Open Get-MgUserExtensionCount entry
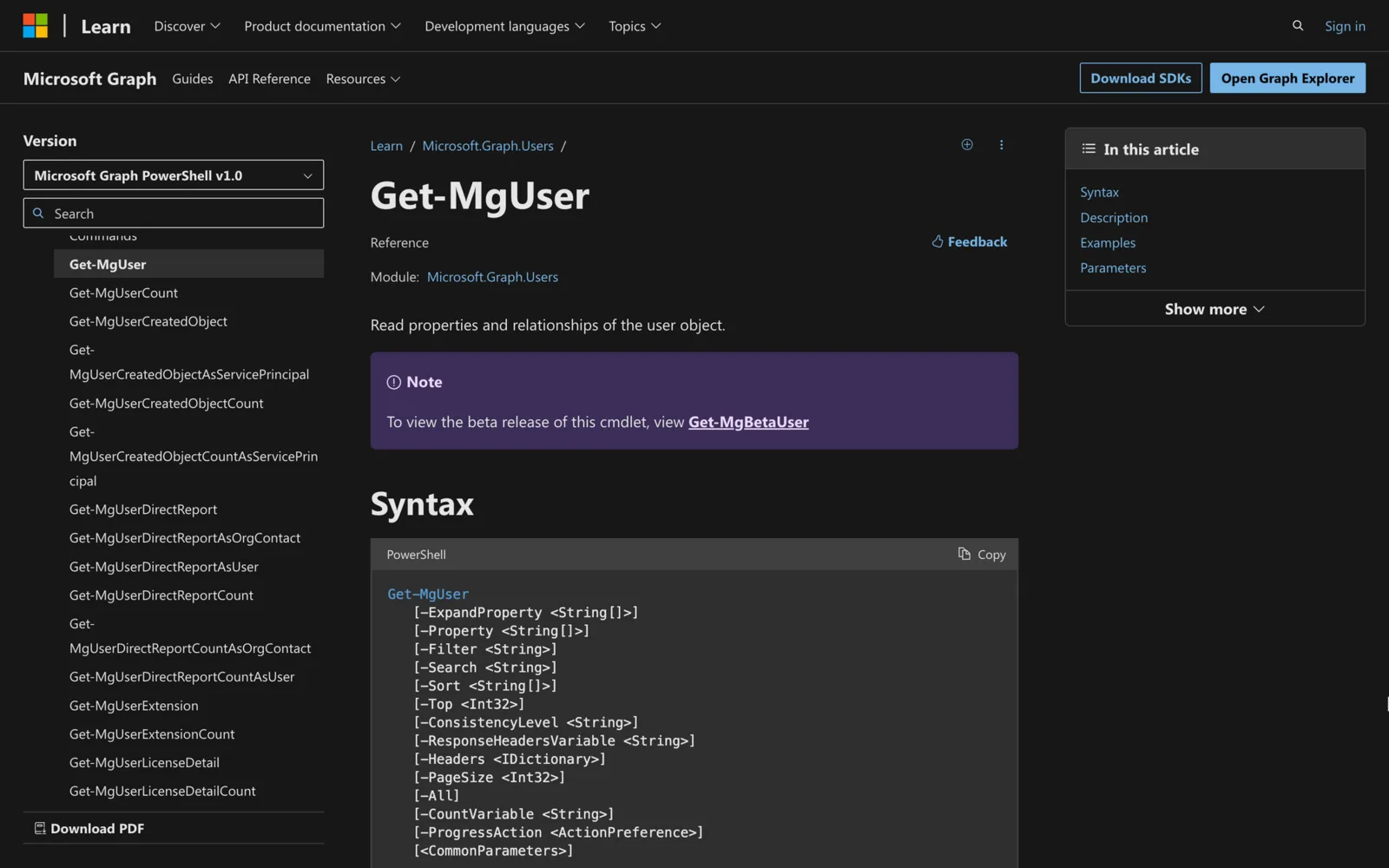Image resolution: width=1389 pixels, height=868 pixels. [x=152, y=734]
